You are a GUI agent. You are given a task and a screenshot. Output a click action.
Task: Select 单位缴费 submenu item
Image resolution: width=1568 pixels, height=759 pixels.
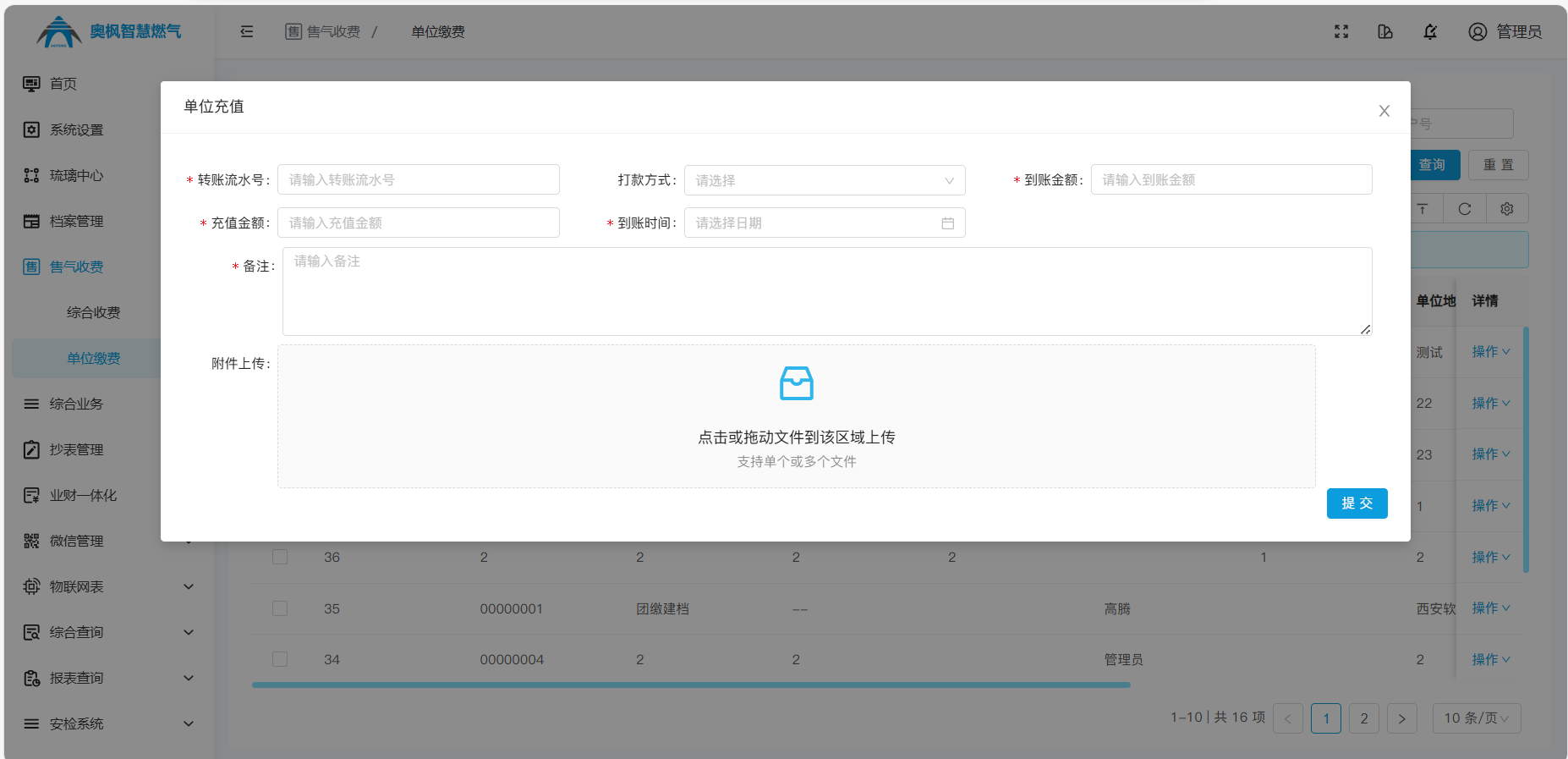point(94,358)
